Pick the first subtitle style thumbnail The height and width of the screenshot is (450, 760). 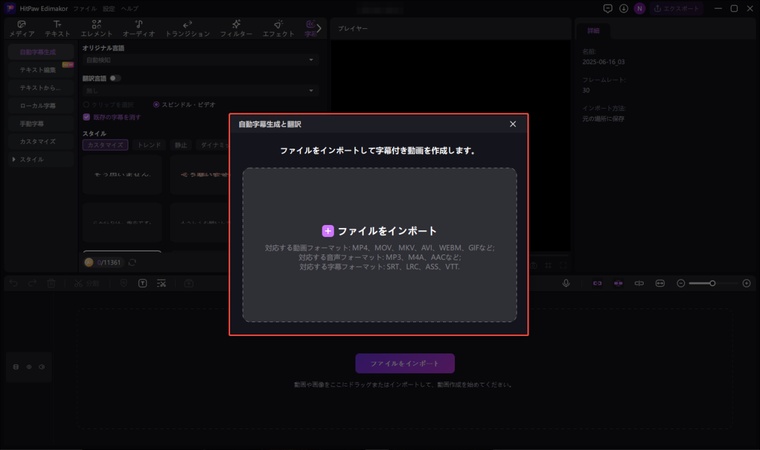point(122,175)
